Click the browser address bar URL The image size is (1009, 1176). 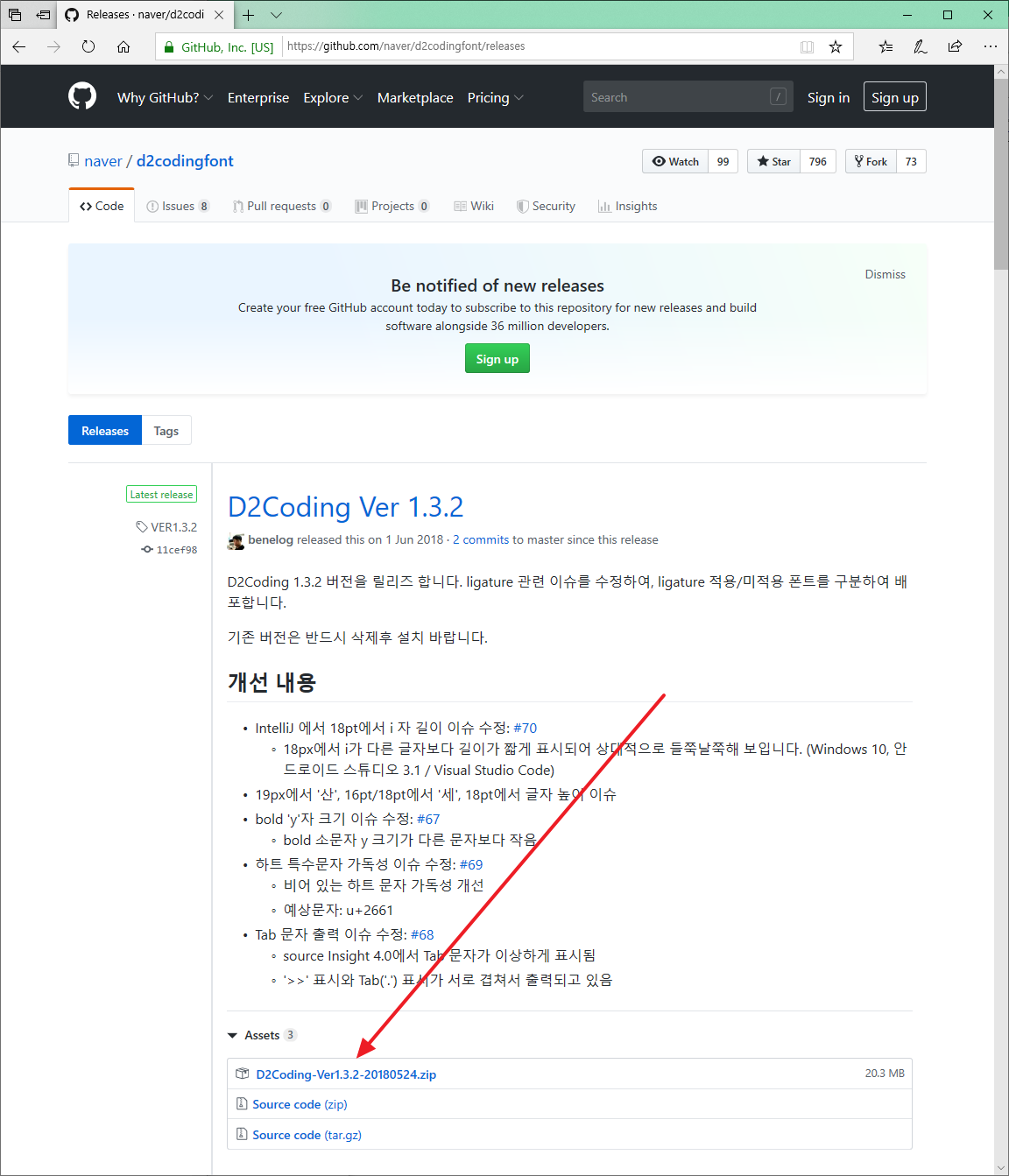click(406, 46)
